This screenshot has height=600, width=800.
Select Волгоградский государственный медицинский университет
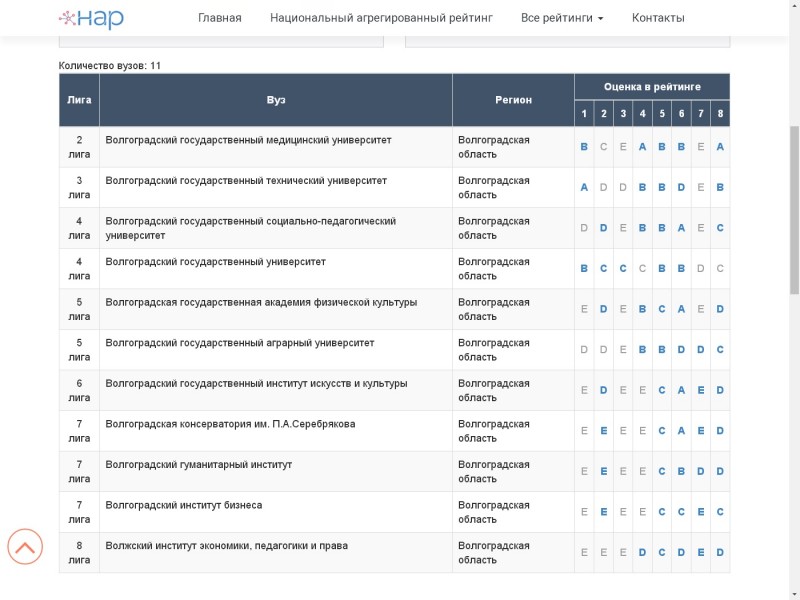(248, 140)
